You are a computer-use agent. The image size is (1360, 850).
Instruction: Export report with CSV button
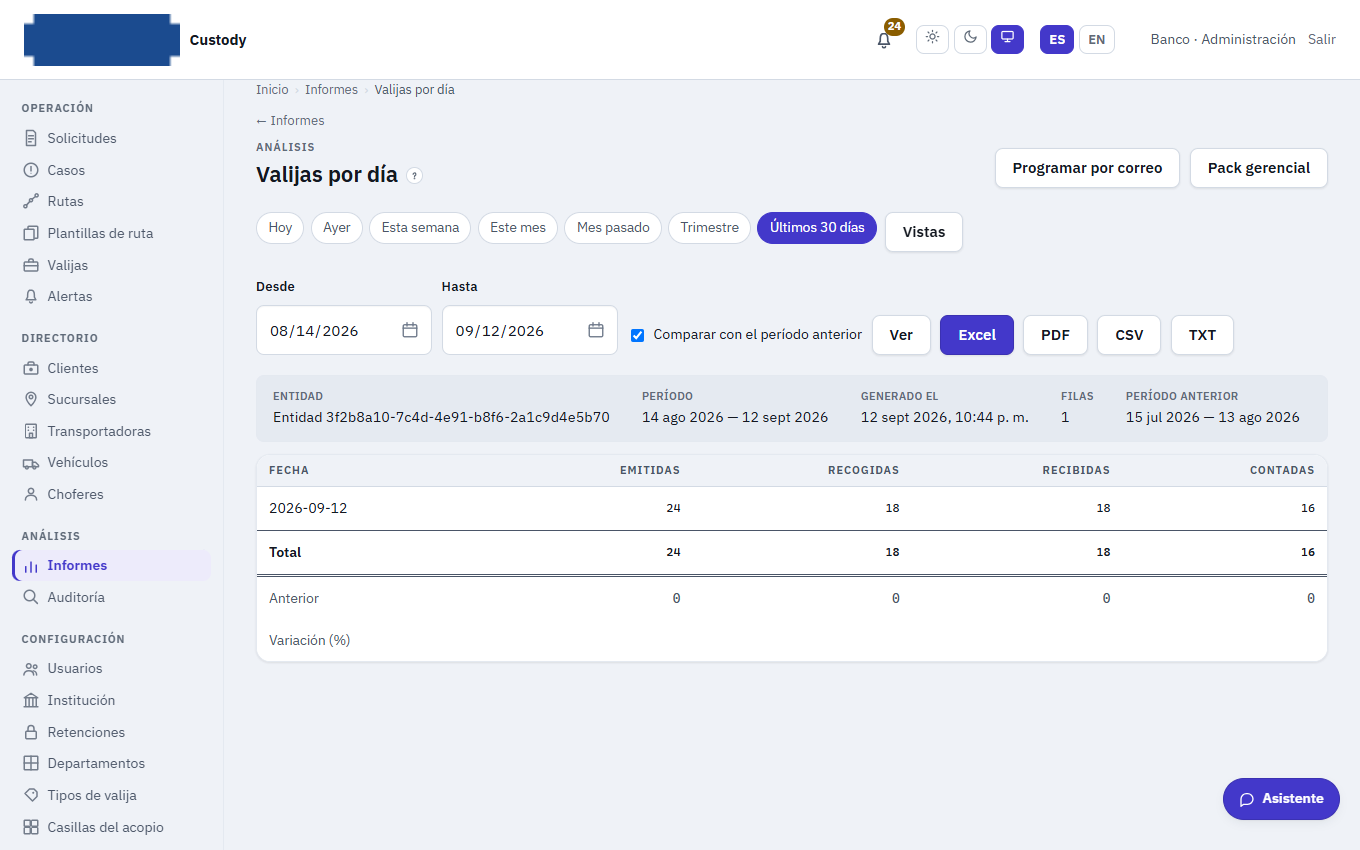point(1129,335)
